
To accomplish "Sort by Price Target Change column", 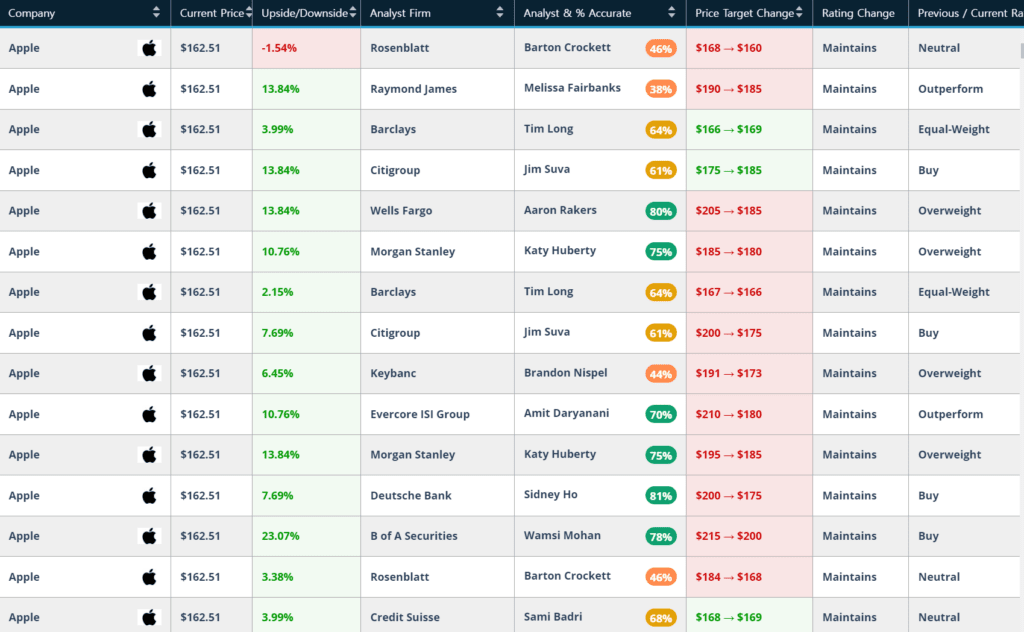I will pos(801,13).
